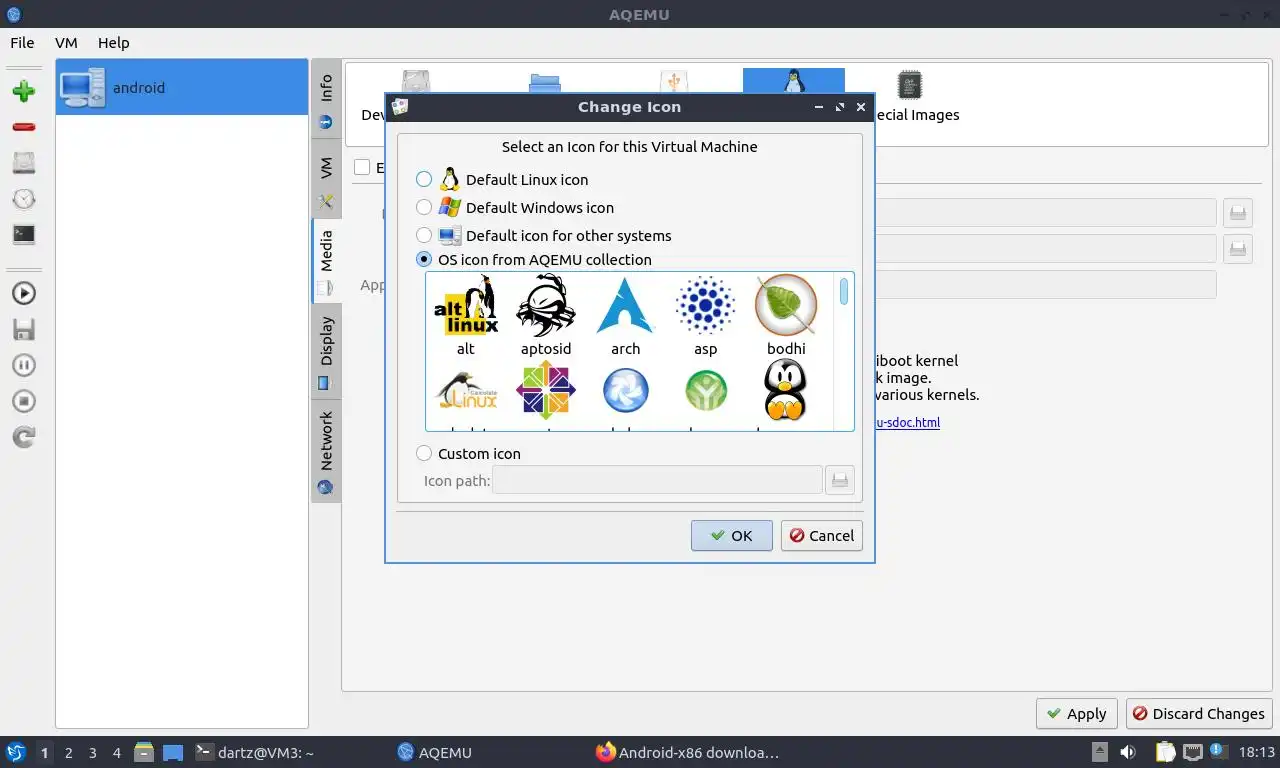Click second file browse button in main window
The image size is (1280, 768).
click(1238, 248)
